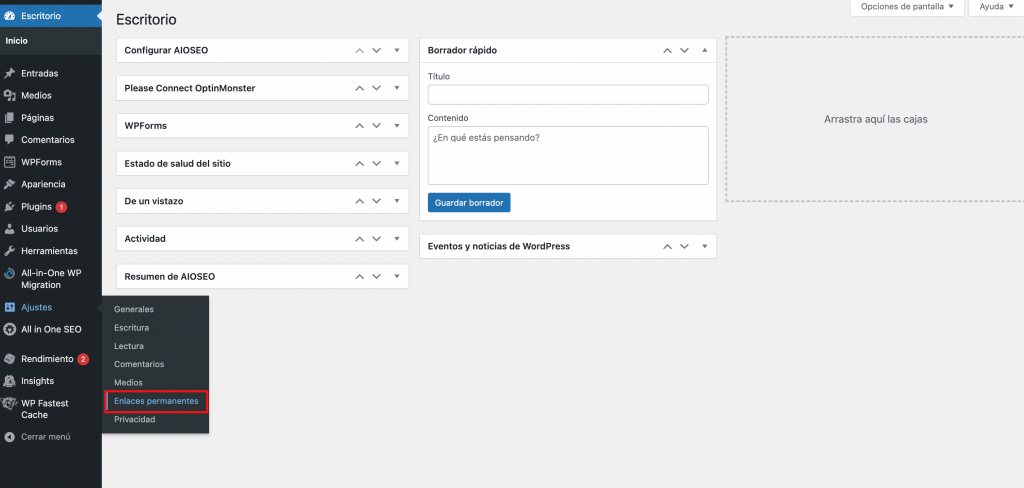Click the Inicio link under Escritorio
The image size is (1024, 488).
pos(16,41)
